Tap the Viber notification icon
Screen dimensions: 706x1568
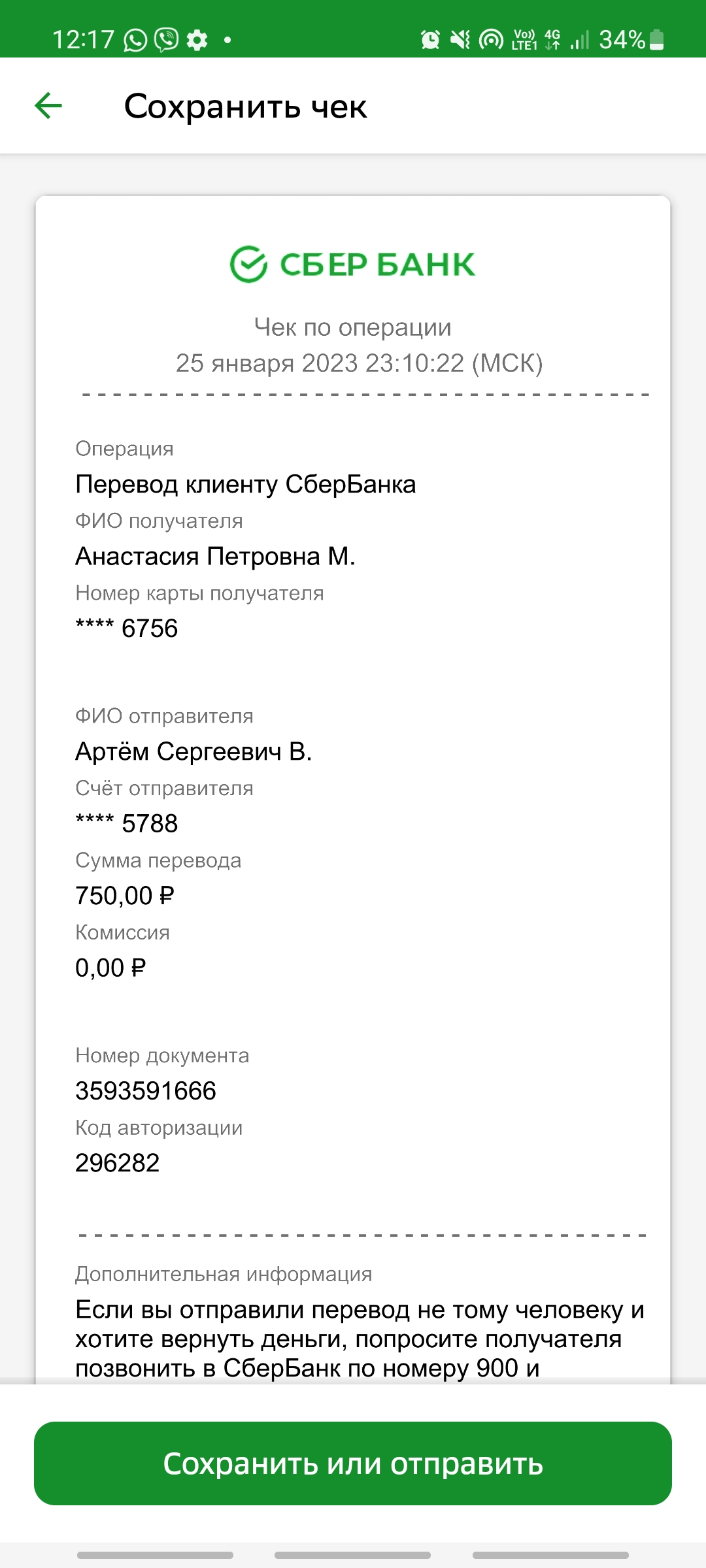167,40
